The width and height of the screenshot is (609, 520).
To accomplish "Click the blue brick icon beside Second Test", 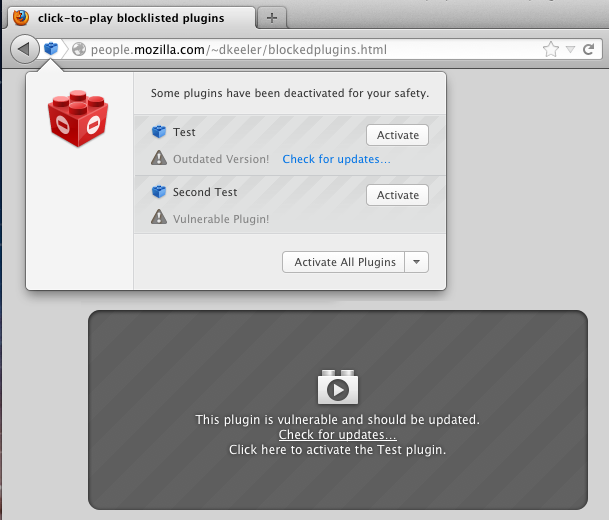I will point(158,192).
